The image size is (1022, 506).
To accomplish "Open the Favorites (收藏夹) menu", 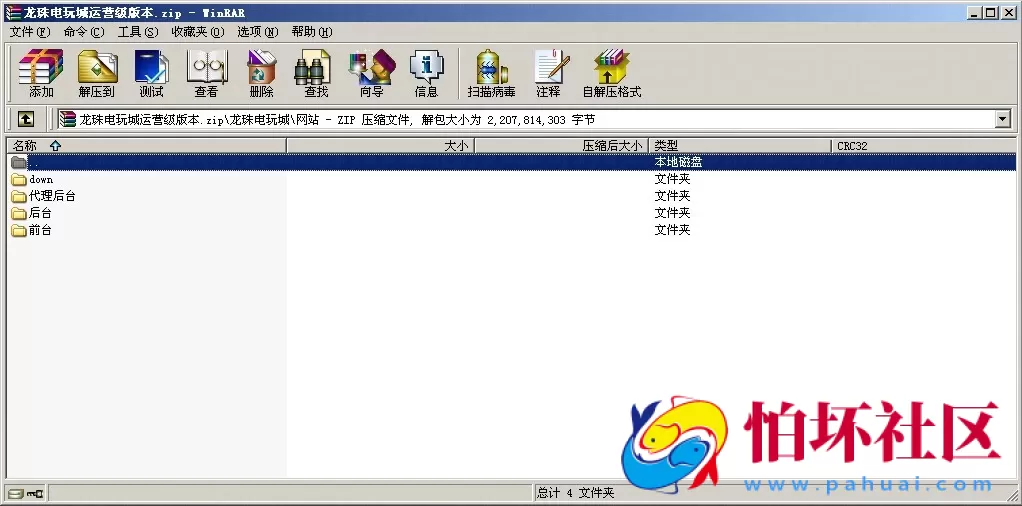I will (197, 32).
